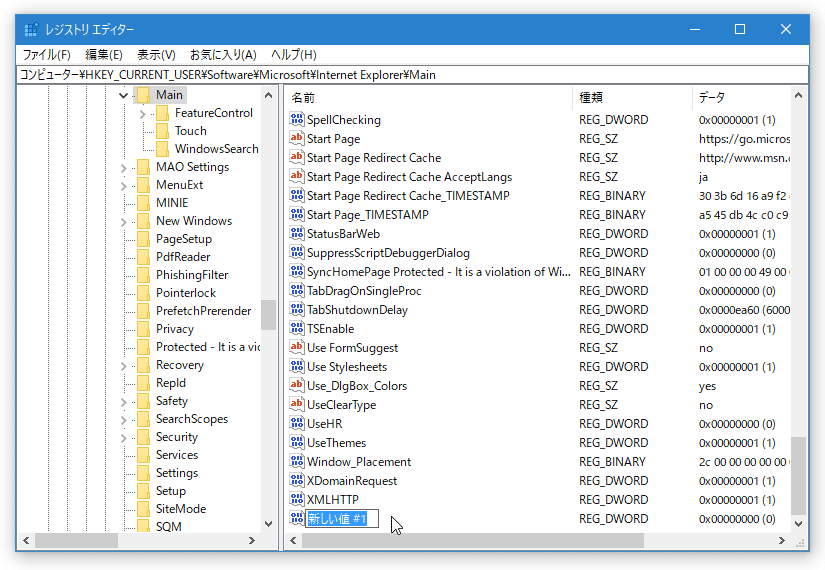Select the Use Stylesheets value name

tap(347, 366)
